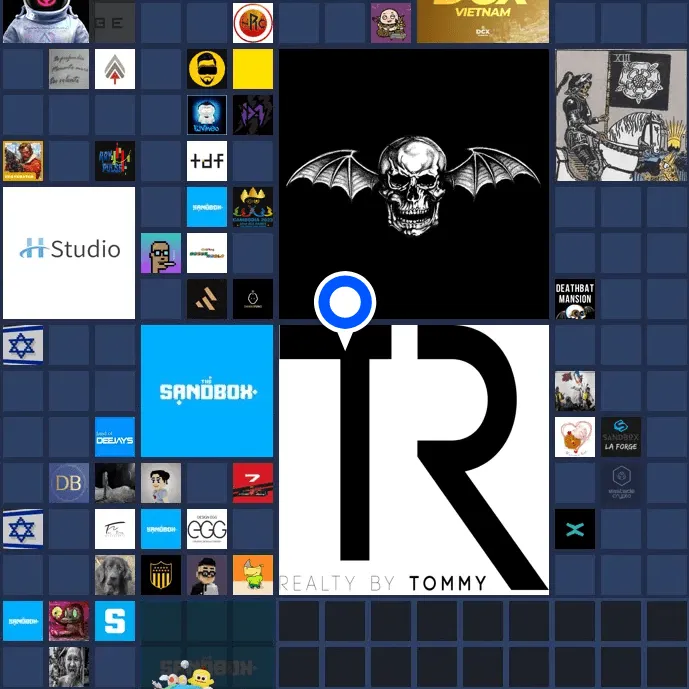This screenshot has width=689, height=689.
Task: Open the Cambodia 2023 games tile
Action: tap(253, 207)
